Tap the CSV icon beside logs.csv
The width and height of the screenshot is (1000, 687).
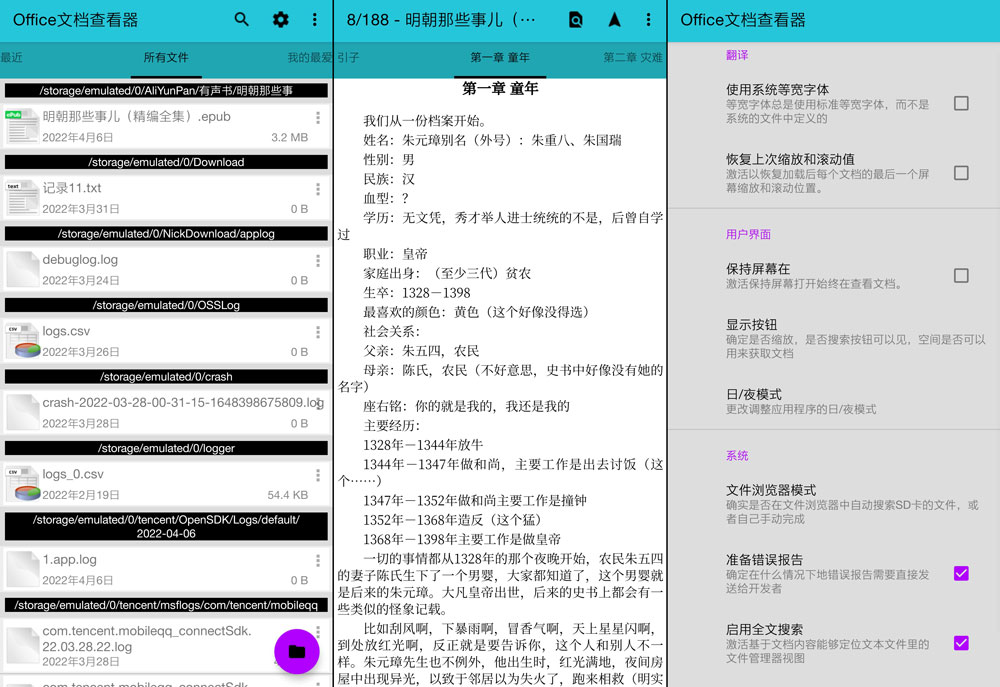point(22,341)
